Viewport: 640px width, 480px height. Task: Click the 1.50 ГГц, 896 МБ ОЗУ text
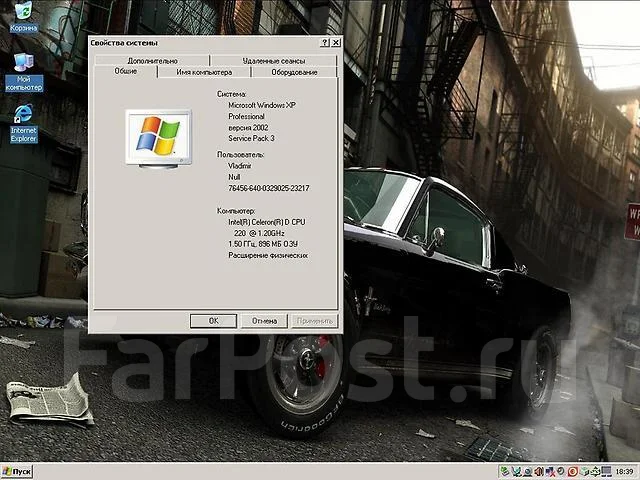[263, 244]
